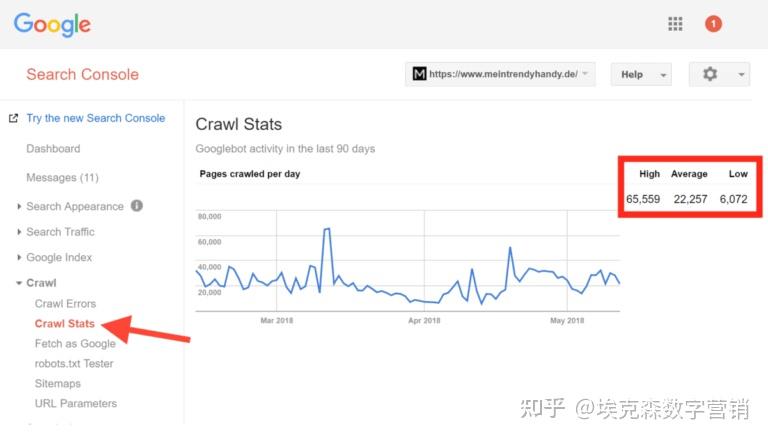Image resolution: width=768 pixels, height=440 pixels.
Task: Open Messages (11) in sidebar
Action: [x=62, y=178]
